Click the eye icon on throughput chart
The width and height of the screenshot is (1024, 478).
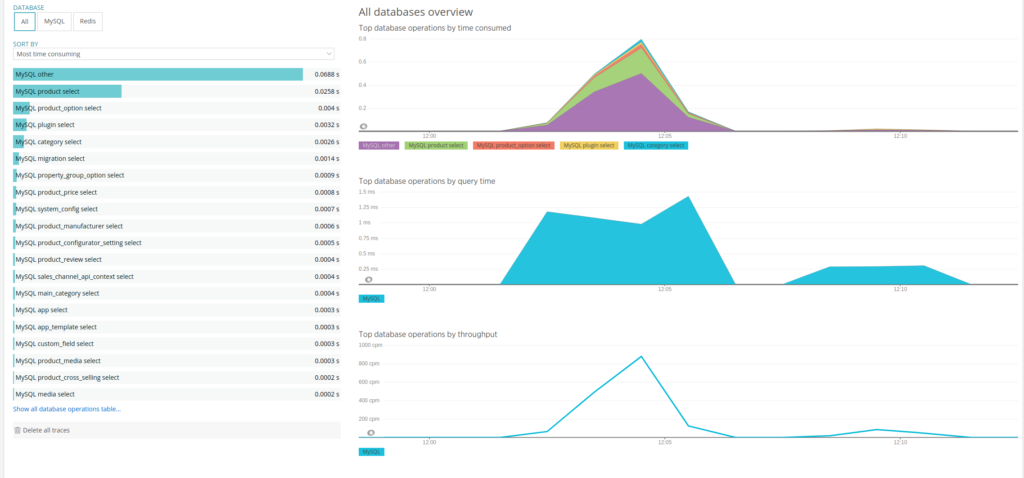click(370, 433)
